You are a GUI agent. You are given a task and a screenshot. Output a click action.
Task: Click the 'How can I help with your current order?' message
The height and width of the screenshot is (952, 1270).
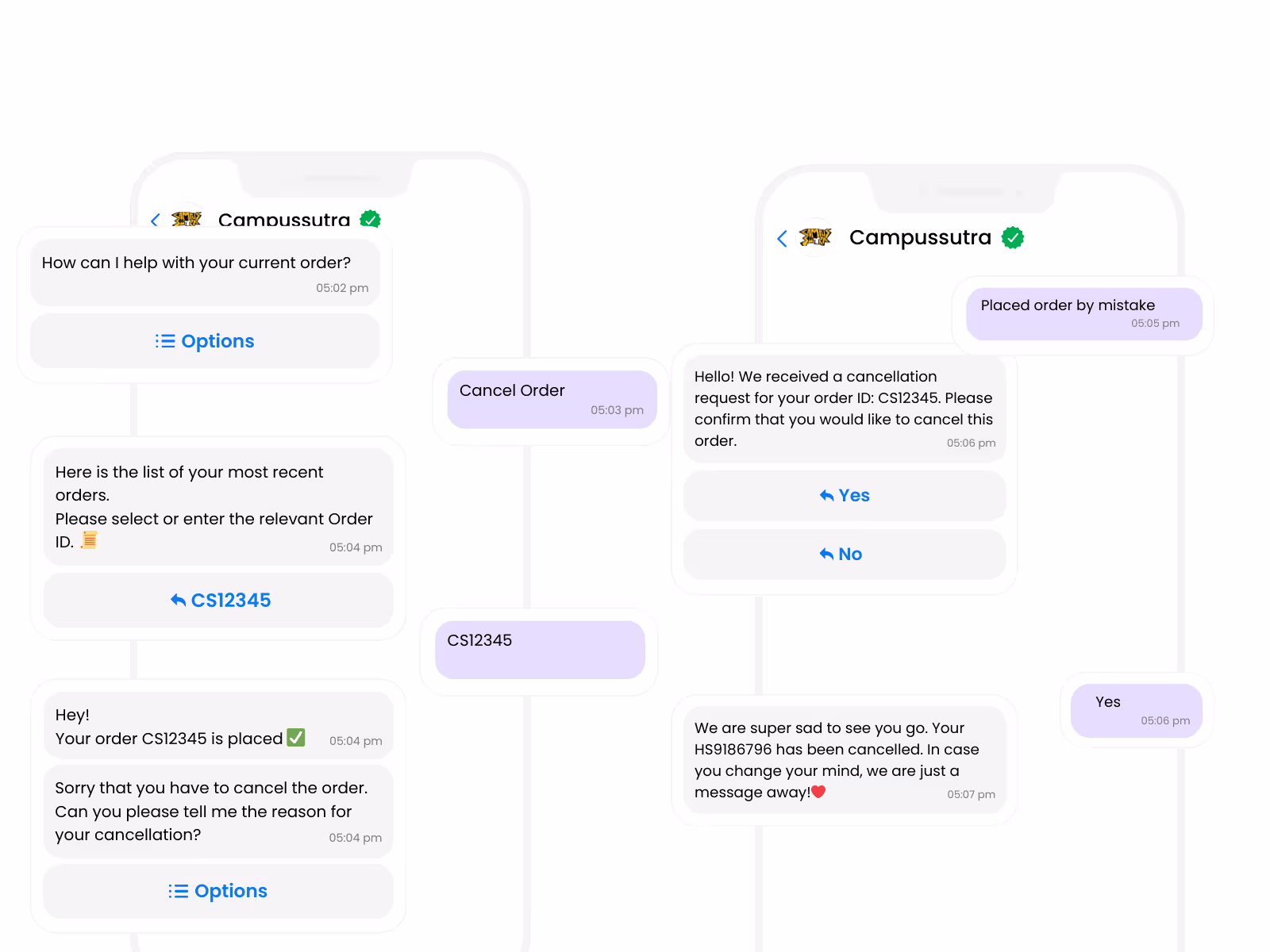click(205, 272)
